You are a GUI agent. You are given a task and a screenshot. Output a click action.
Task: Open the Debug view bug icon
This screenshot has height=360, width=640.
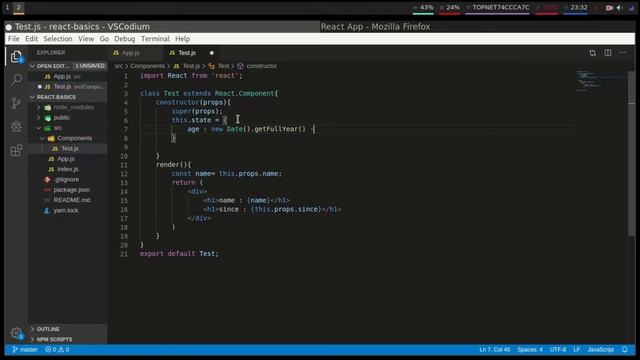coord(16,127)
